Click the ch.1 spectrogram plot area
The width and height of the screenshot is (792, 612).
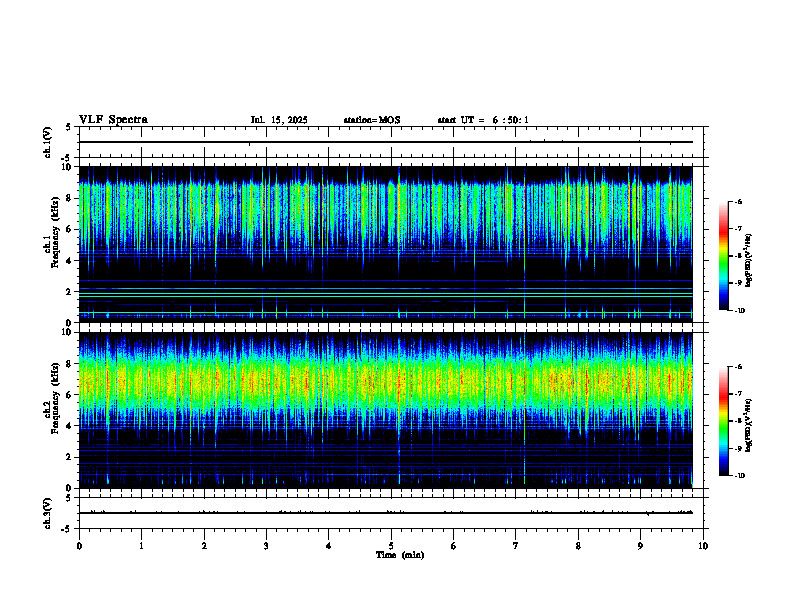[386, 244]
